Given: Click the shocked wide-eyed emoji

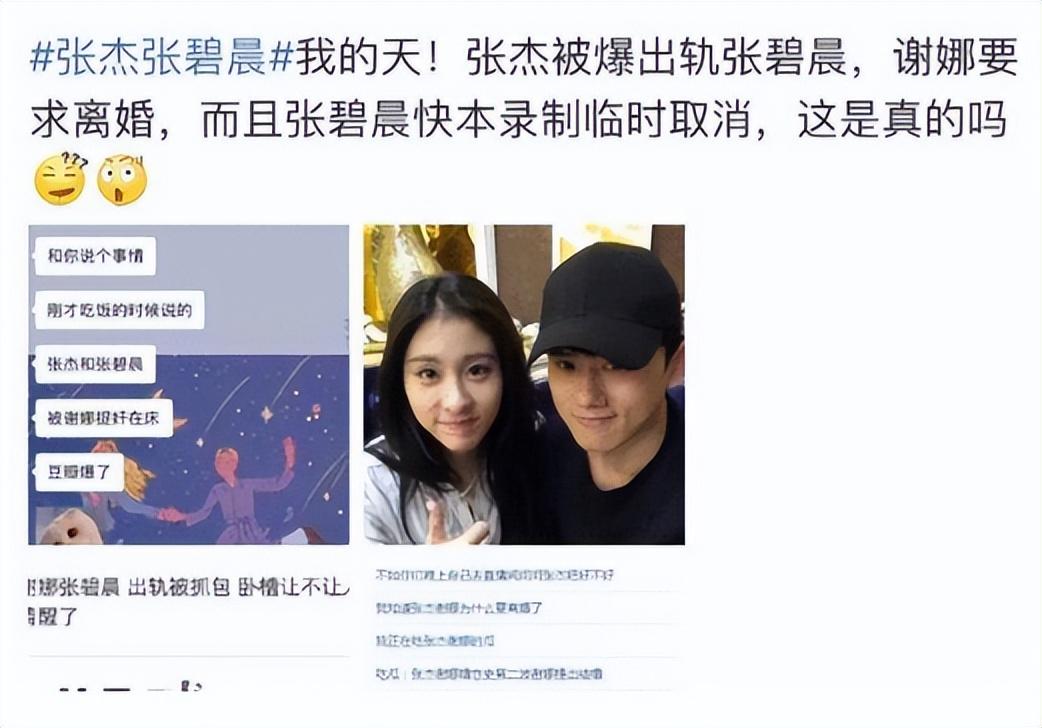Looking at the screenshot, I should tap(122, 180).
